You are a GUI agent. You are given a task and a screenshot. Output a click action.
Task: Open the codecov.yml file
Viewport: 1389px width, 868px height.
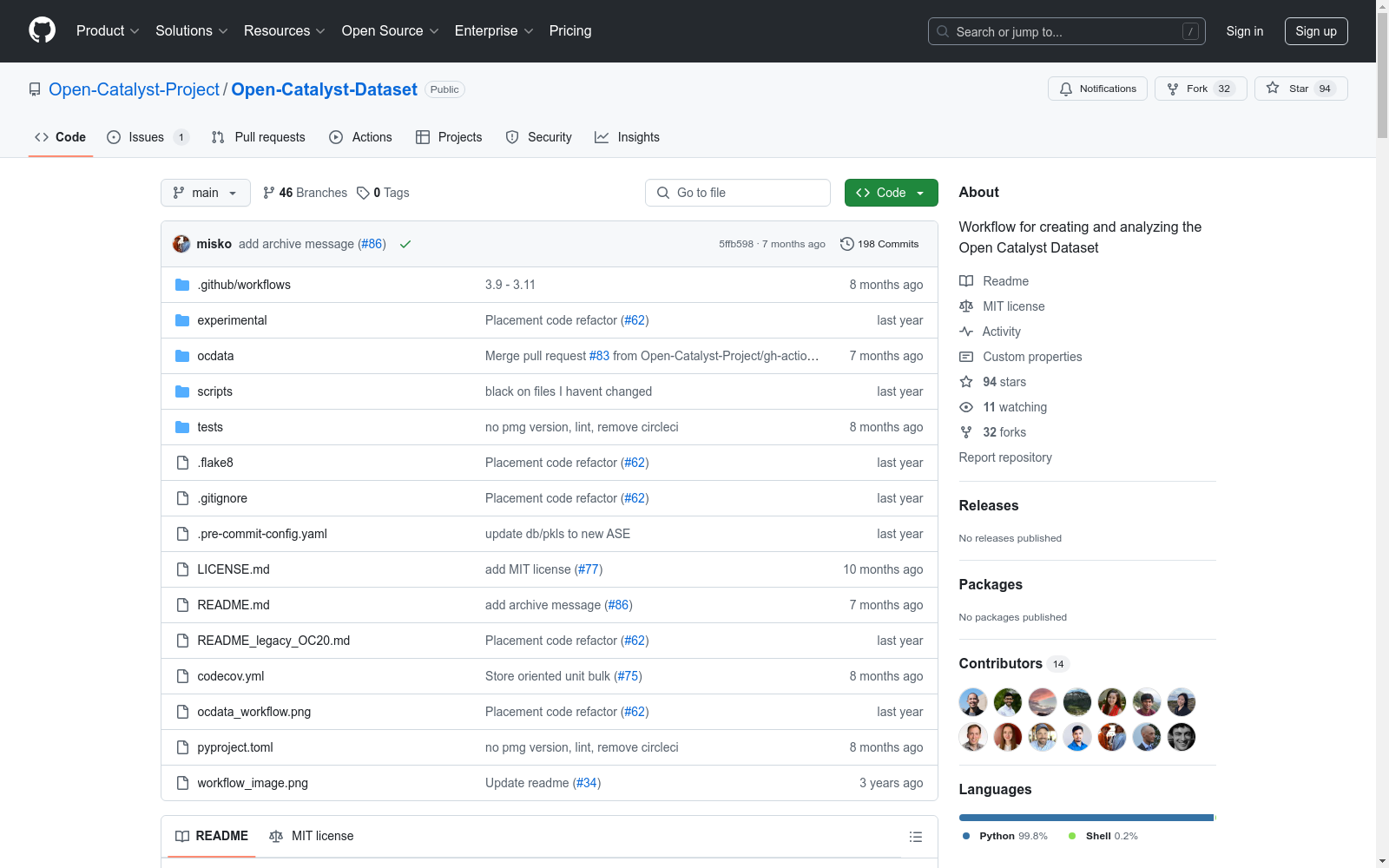point(231,676)
